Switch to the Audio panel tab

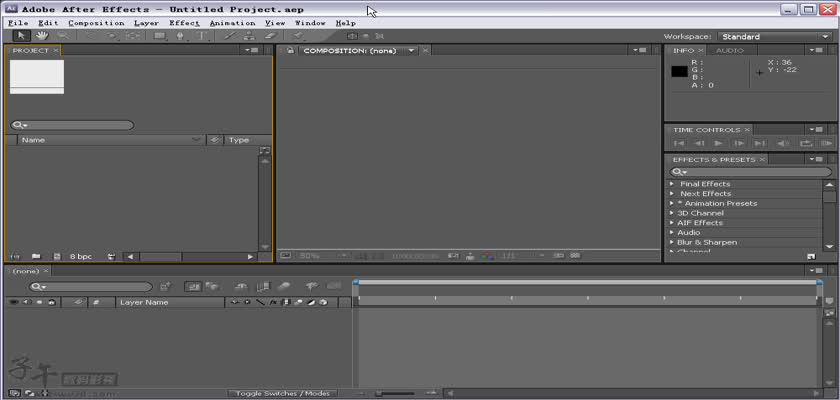(x=730, y=50)
